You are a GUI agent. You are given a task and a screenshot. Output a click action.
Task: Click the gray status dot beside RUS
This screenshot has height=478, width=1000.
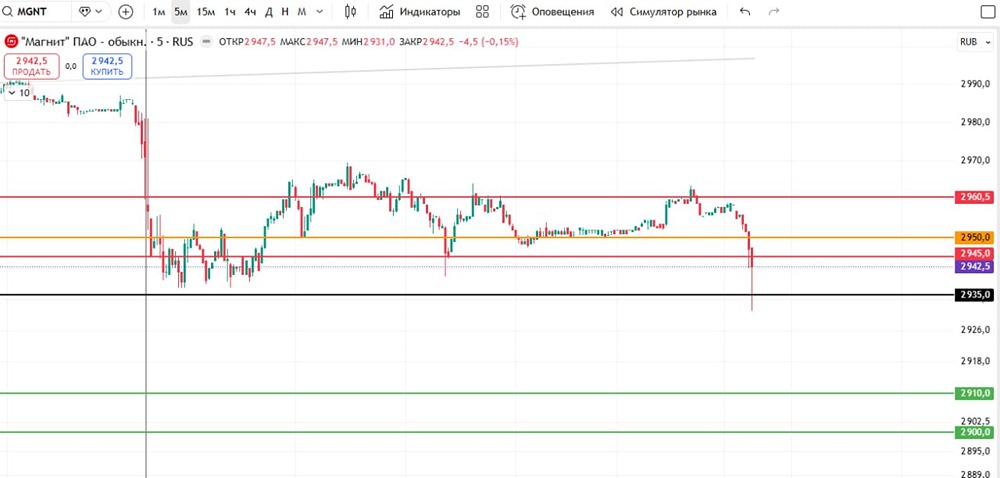tap(206, 42)
